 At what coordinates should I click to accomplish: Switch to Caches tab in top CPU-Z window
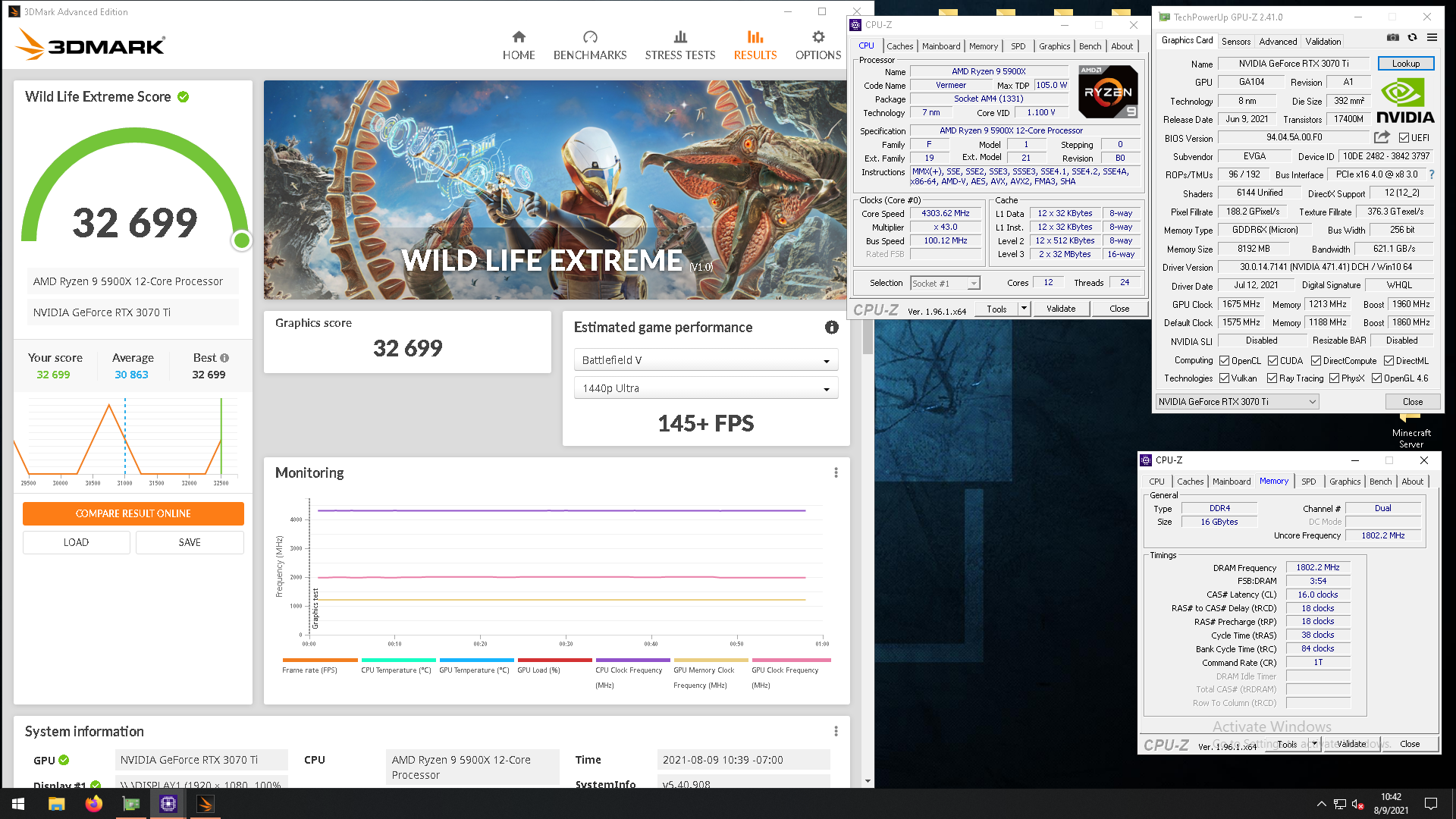(x=899, y=46)
